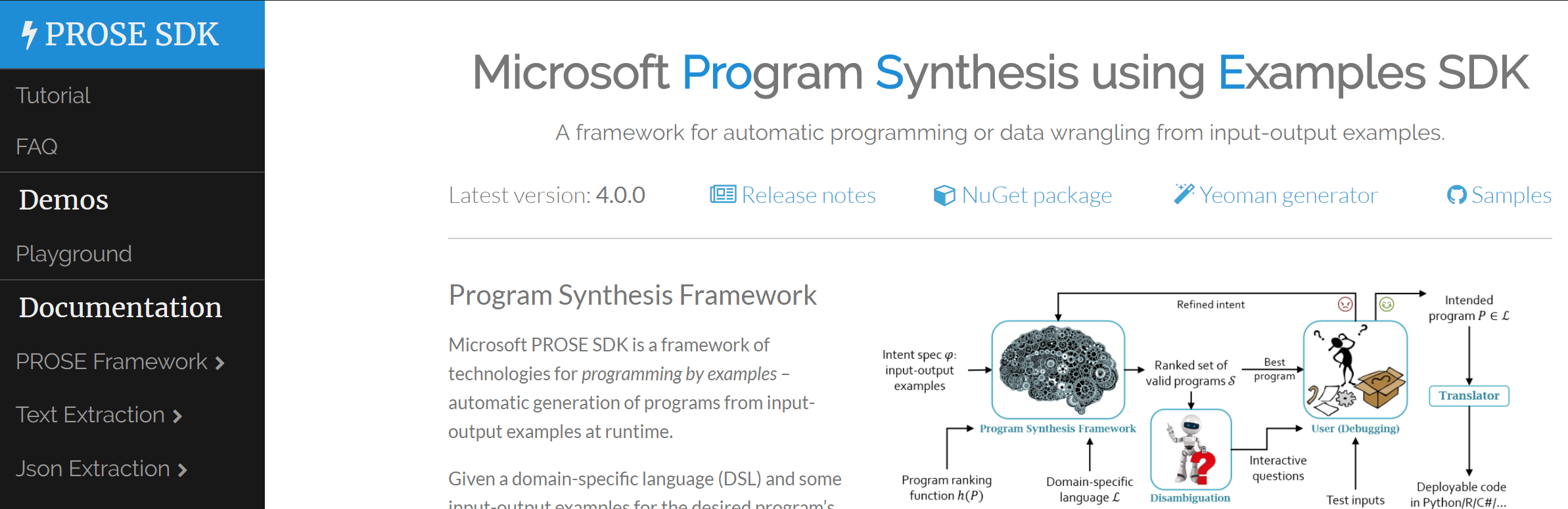Select Json Extraction in sidebar
The width and height of the screenshot is (1568, 509).
(x=93, y=469)
